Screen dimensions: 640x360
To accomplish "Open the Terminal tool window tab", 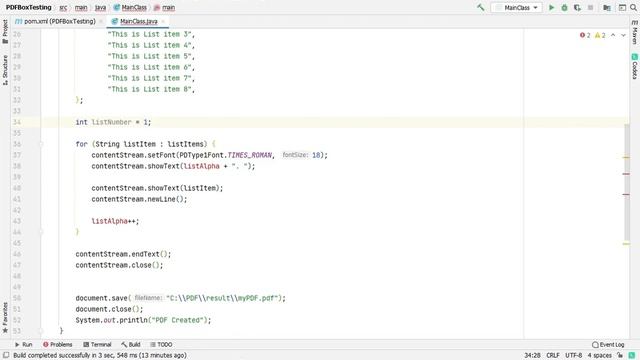I will coord(97,344).
